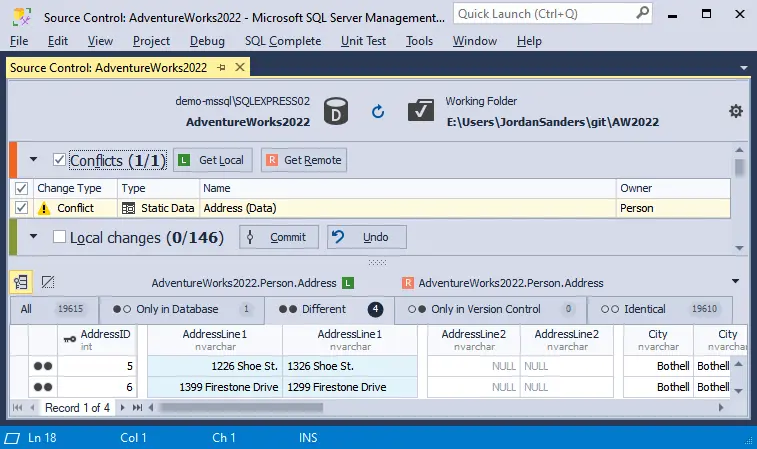Click the Address (Data) name cell
Image resolution: width=757 pixels, height=449 pixels.
(x=407, y=208)
